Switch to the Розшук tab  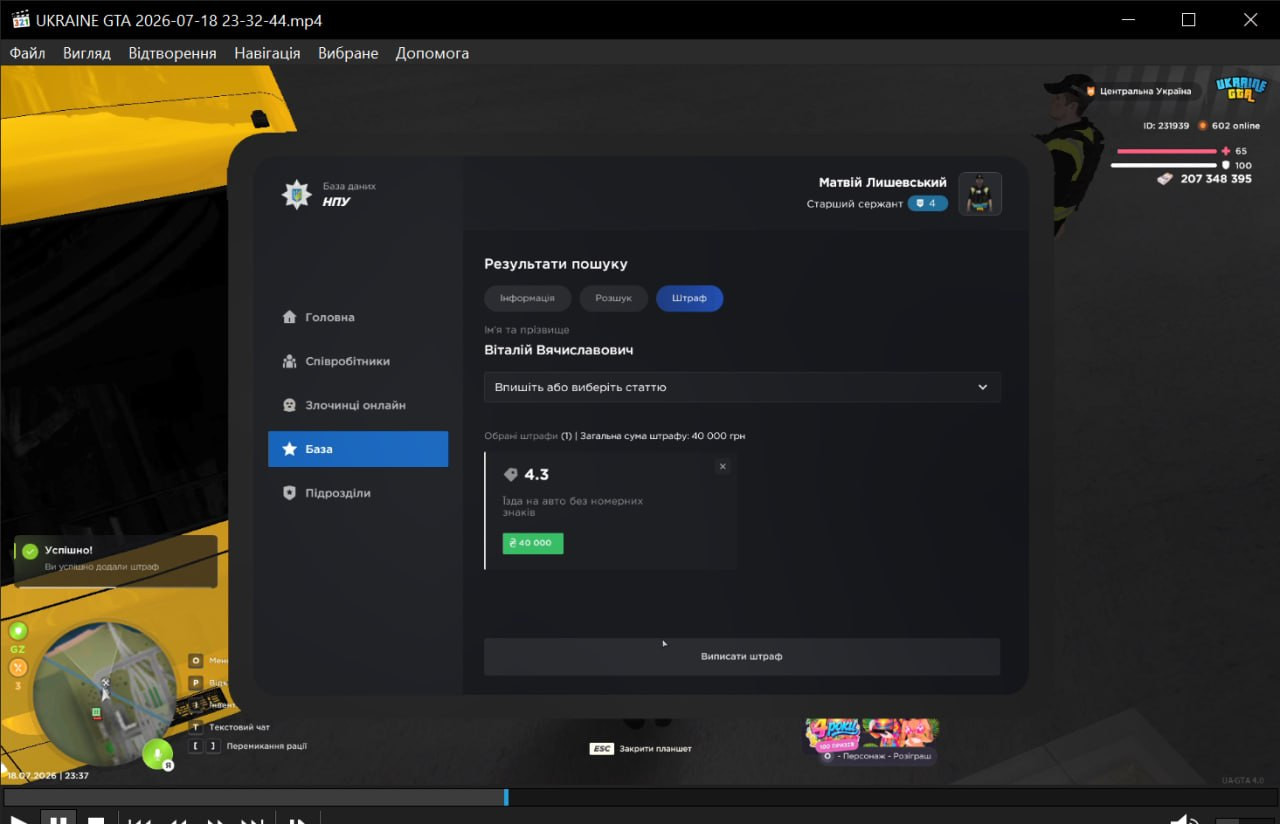tap(613, 298)
